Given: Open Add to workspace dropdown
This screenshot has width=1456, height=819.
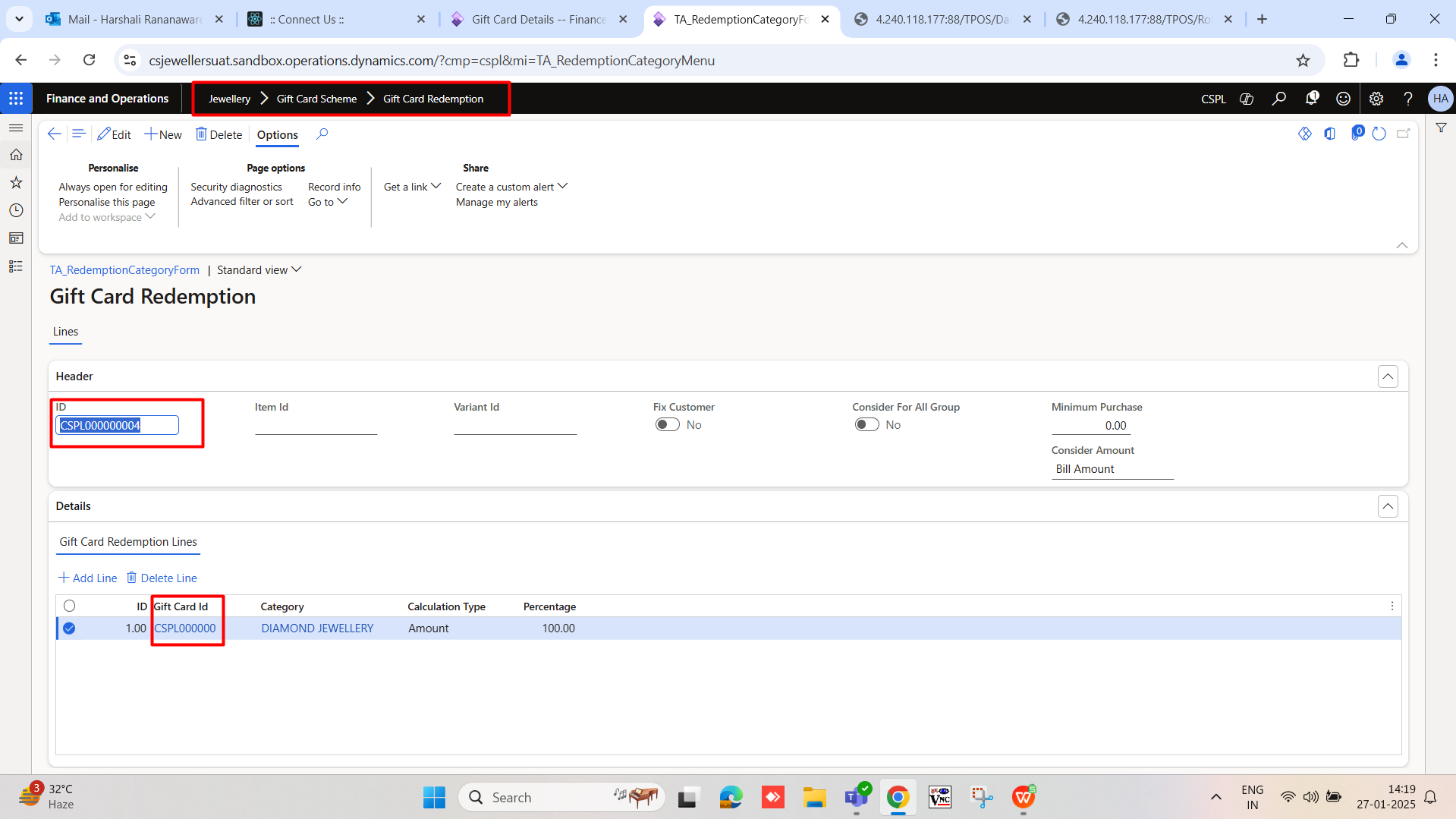Looking at the screenshot, I should (x=107, y=217).
